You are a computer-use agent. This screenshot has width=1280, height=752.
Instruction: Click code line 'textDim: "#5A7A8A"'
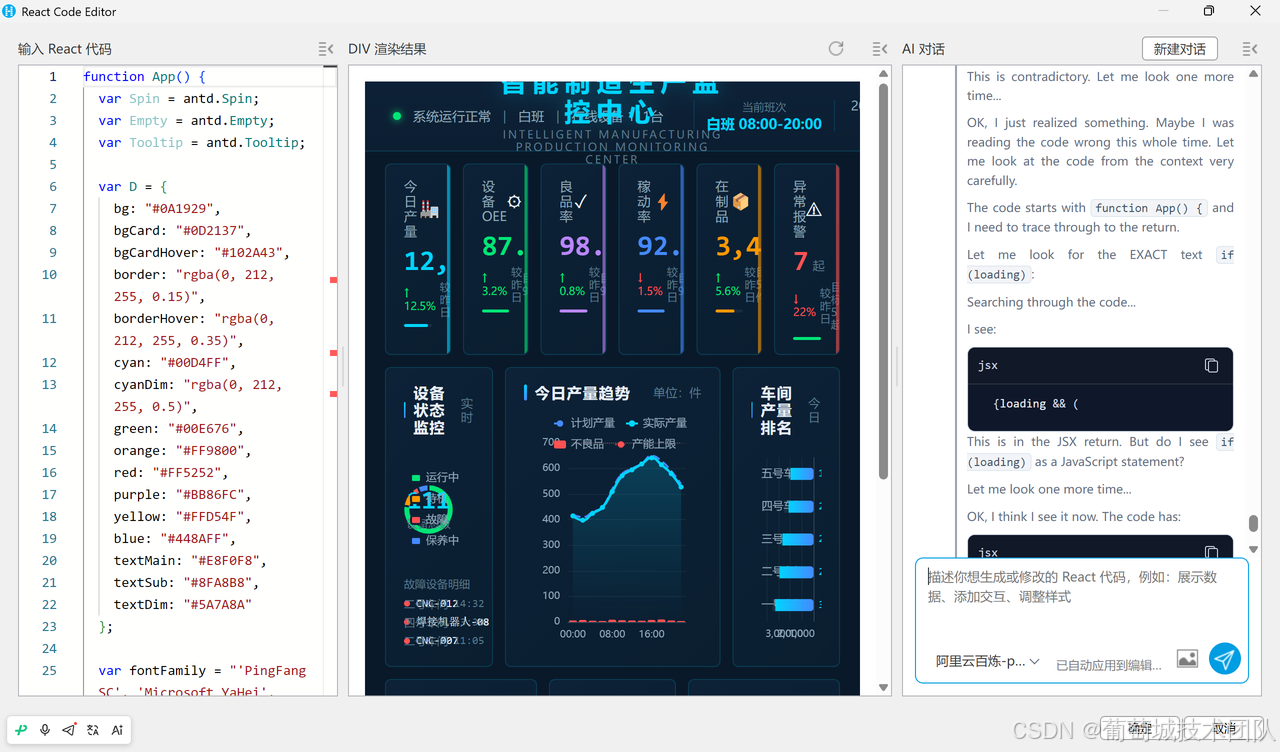pos(183,604)
